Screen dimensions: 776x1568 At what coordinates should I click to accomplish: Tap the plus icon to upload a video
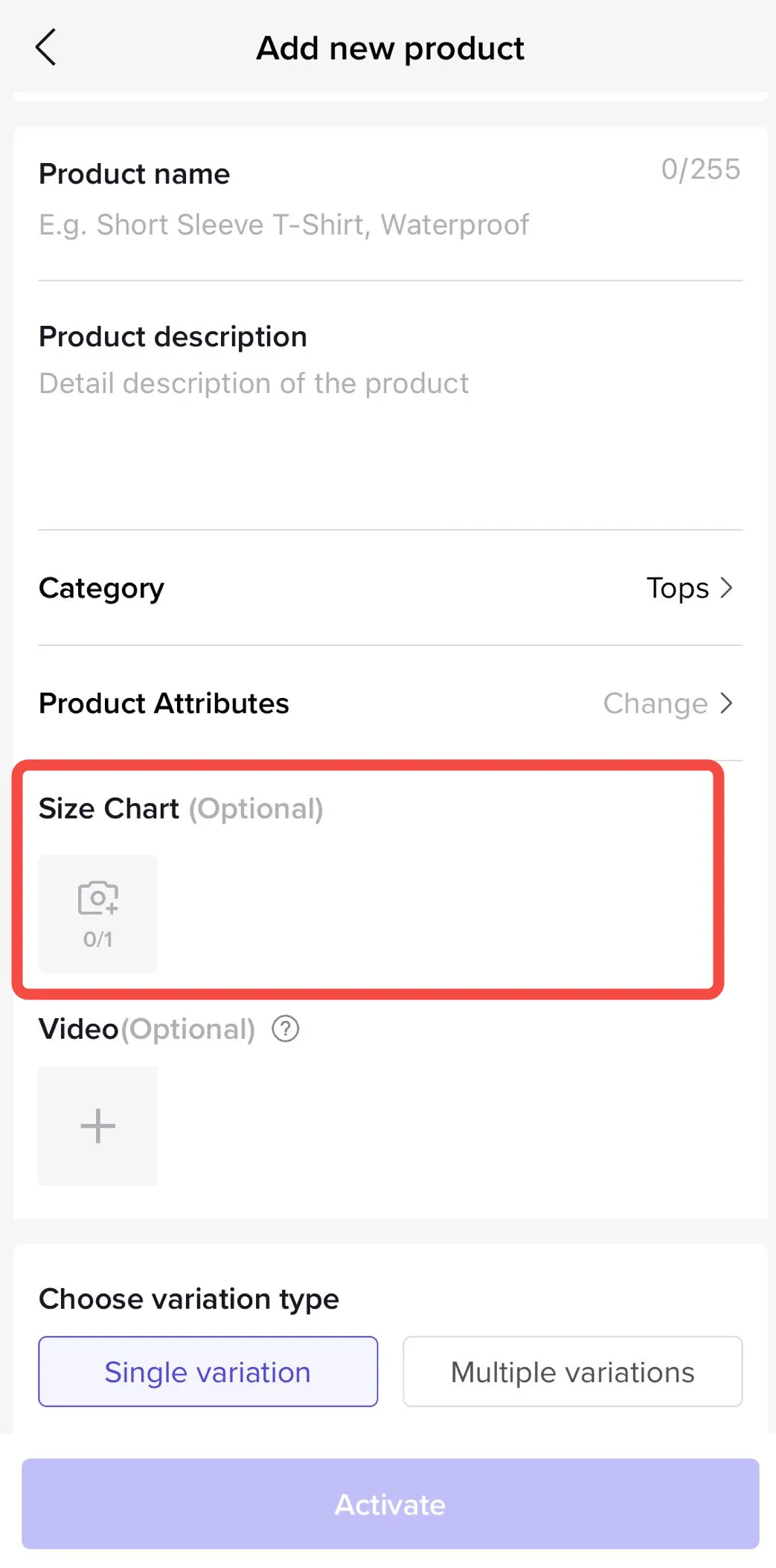tap(97, 1126)
